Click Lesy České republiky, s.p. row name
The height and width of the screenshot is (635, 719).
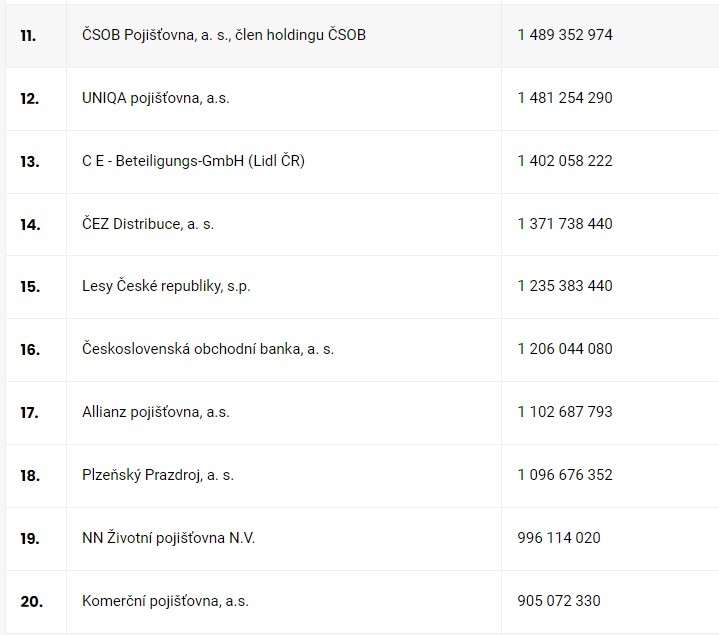pyautogui.click(x=166, y=286)
